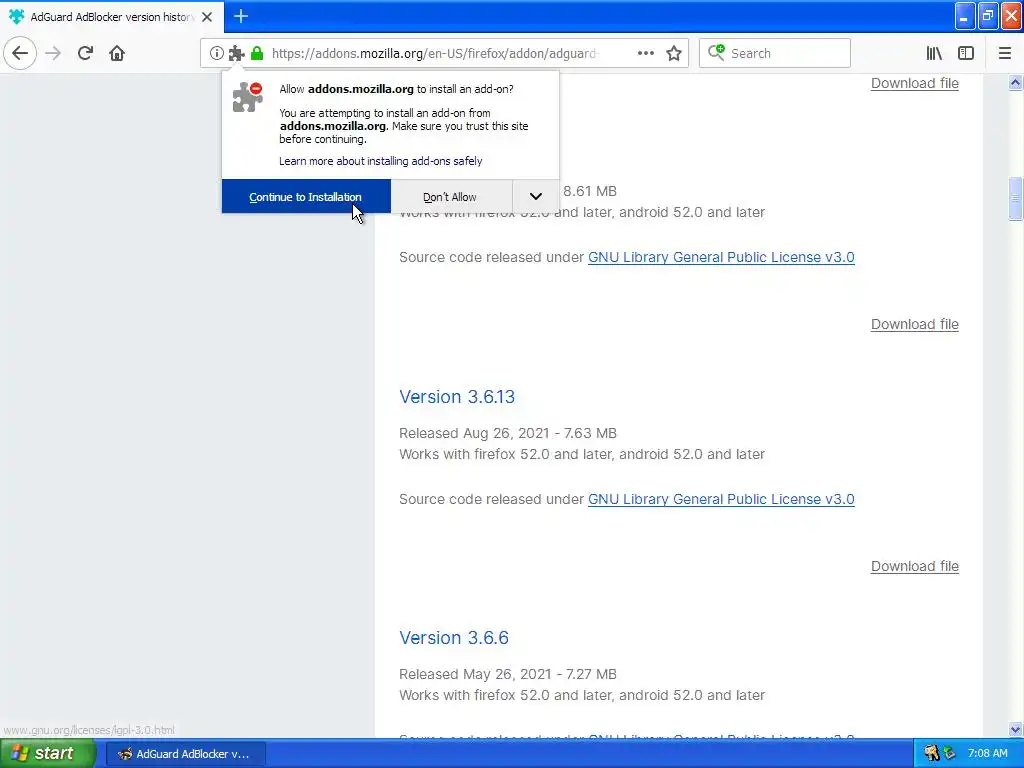Click Continue to Installation button
Image resolution: width=1024 pixels, height=768 pixels.
pyautogui.click(x=306, y=197)
